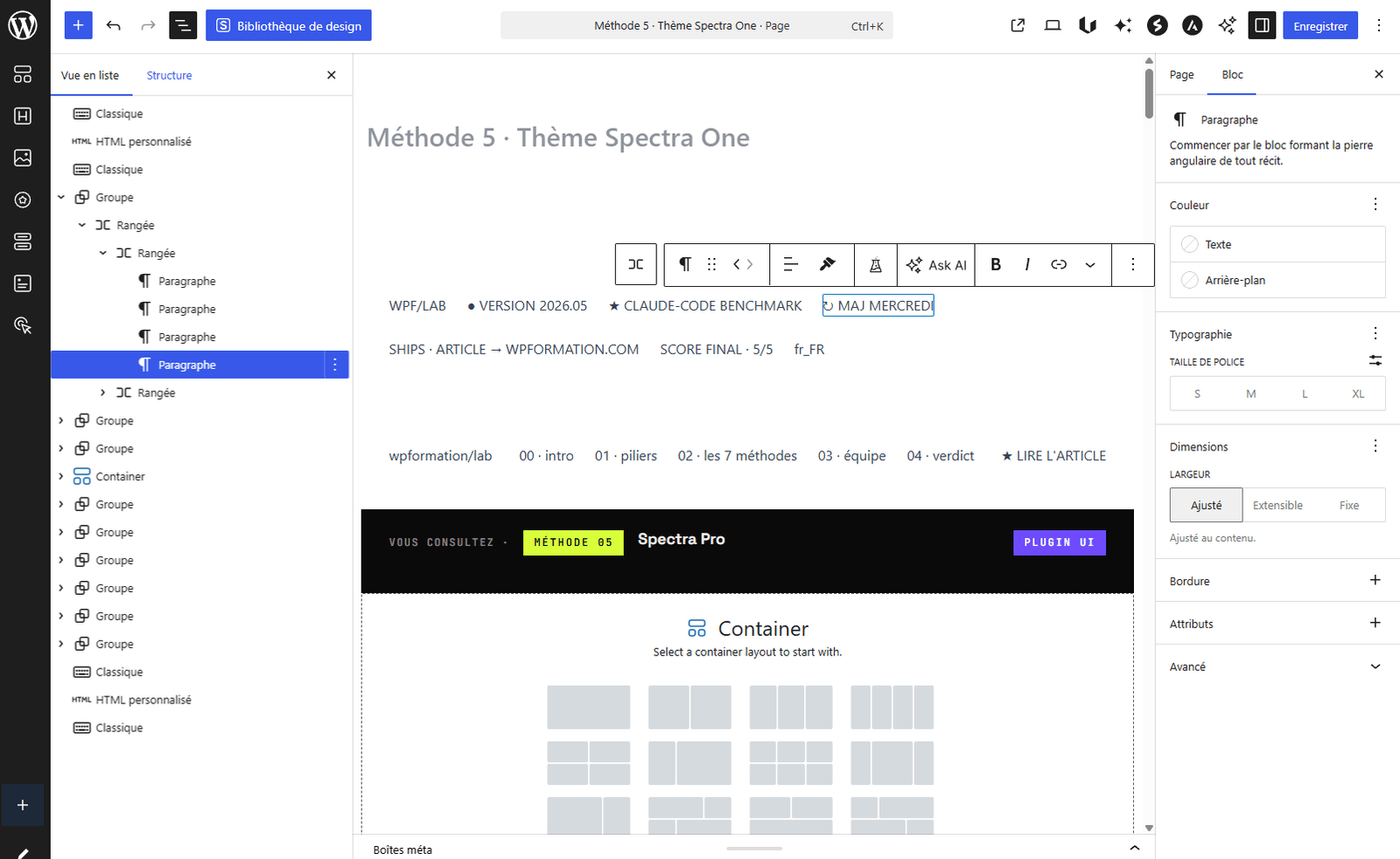
Task: Close the settings sidebar
Action: tap(1379, 74)
